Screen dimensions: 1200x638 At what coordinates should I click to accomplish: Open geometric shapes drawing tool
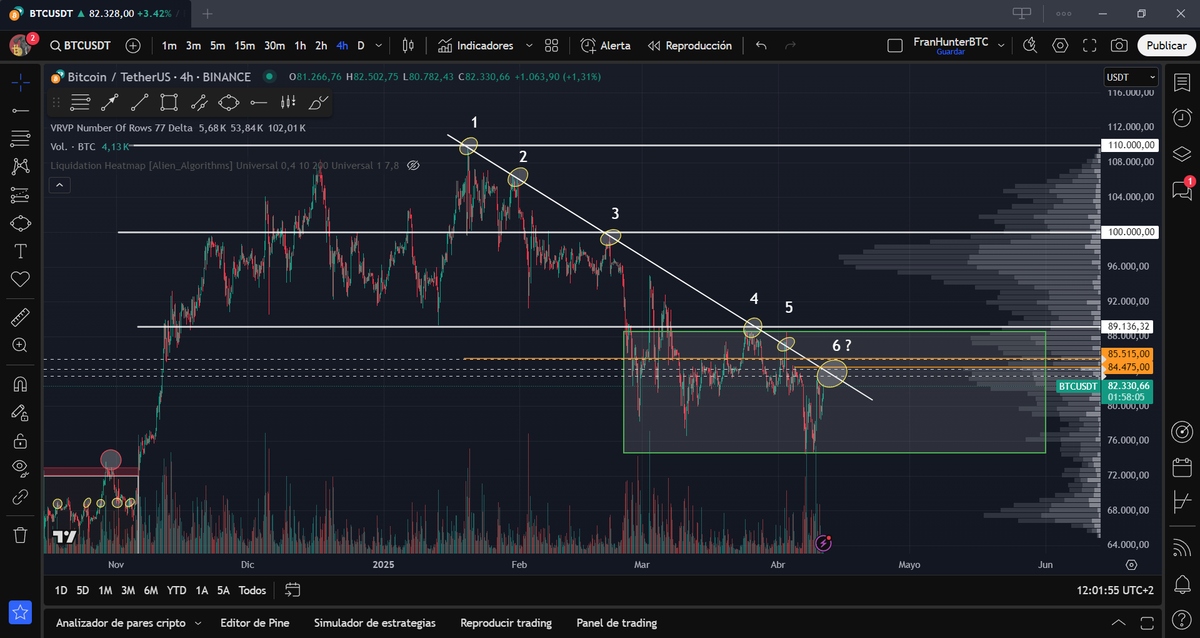point(20,222)
